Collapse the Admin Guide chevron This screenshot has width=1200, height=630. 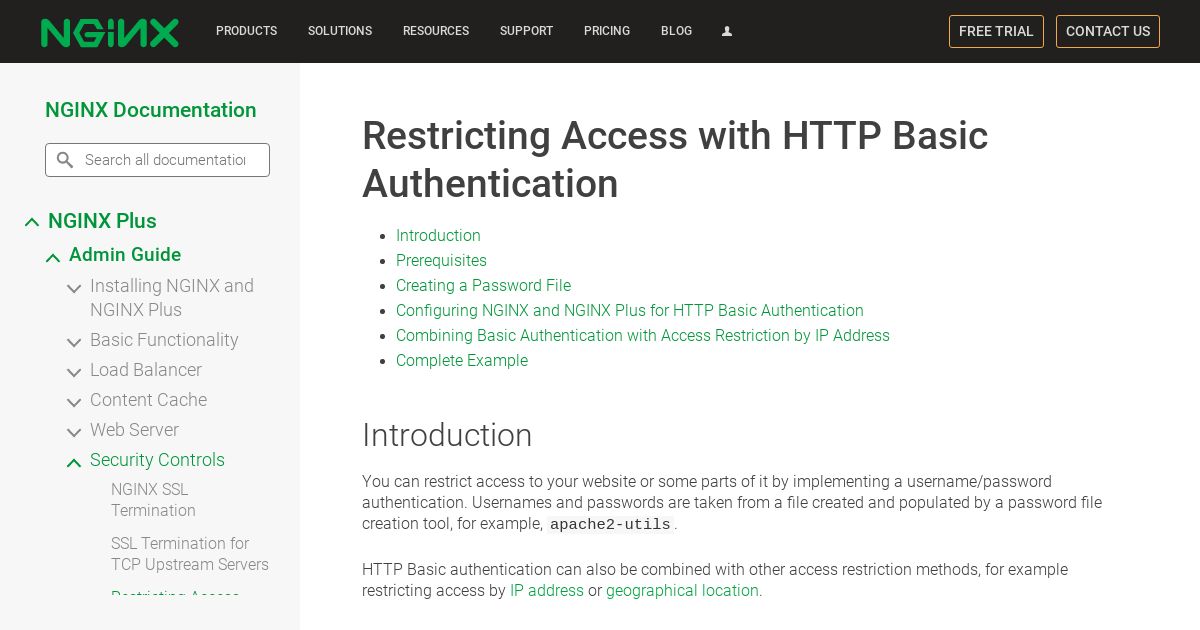53,258
